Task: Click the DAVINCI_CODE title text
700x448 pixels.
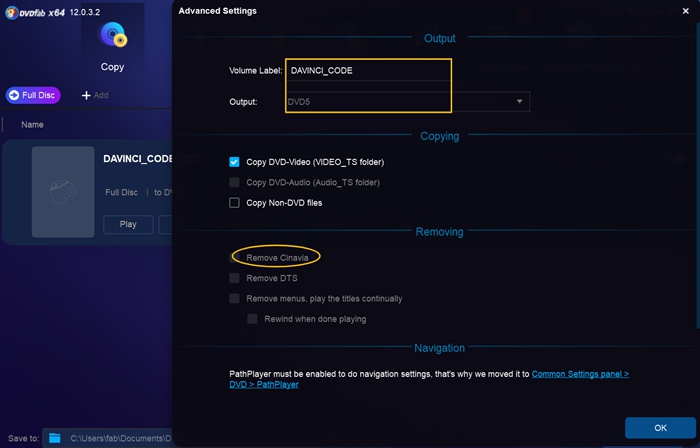Action: tap(138, 159)
